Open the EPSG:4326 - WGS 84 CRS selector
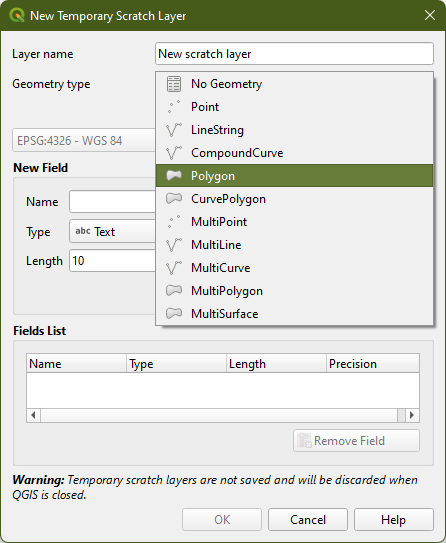The image size is (446, 543). [84, 140]
